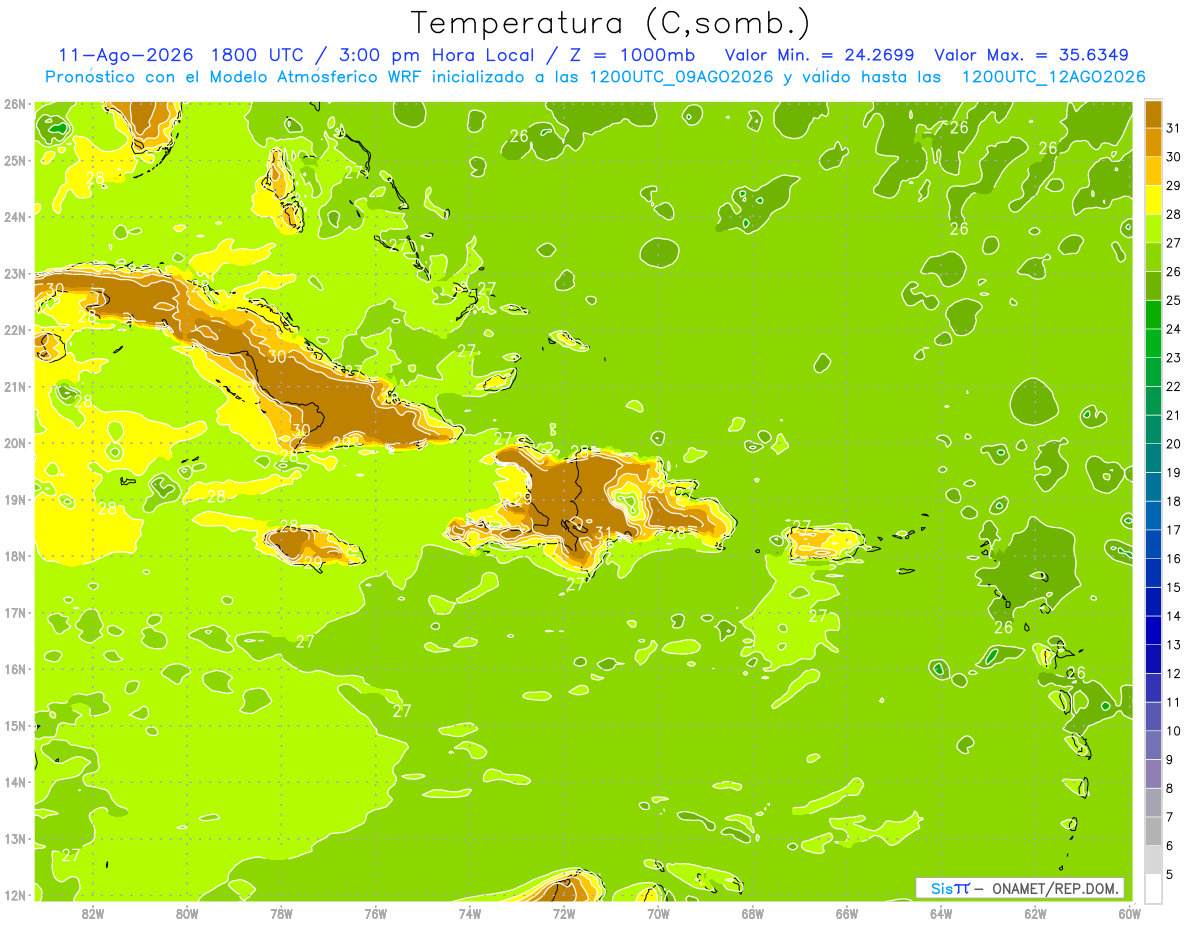Click the longitude label "72W"
This screenshot has height=927, width=1200.
pos(564,914)
